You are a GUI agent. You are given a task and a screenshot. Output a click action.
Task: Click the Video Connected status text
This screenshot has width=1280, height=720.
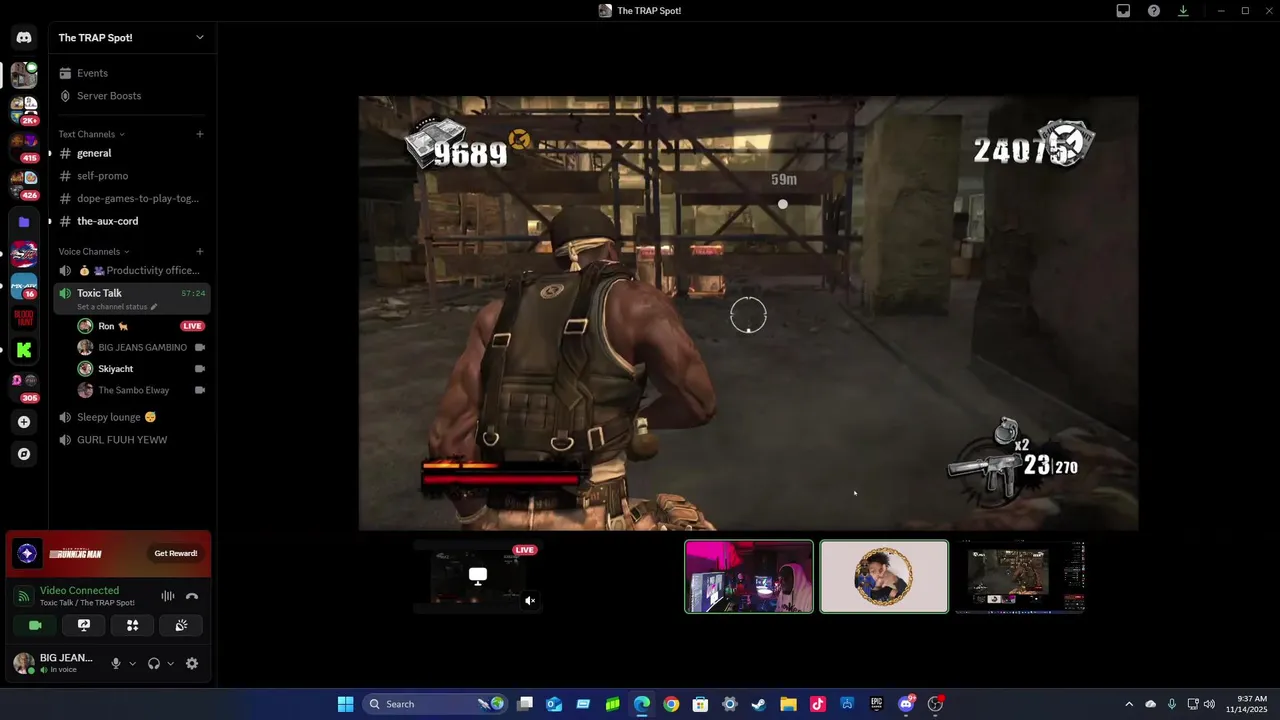pos(79,591)
